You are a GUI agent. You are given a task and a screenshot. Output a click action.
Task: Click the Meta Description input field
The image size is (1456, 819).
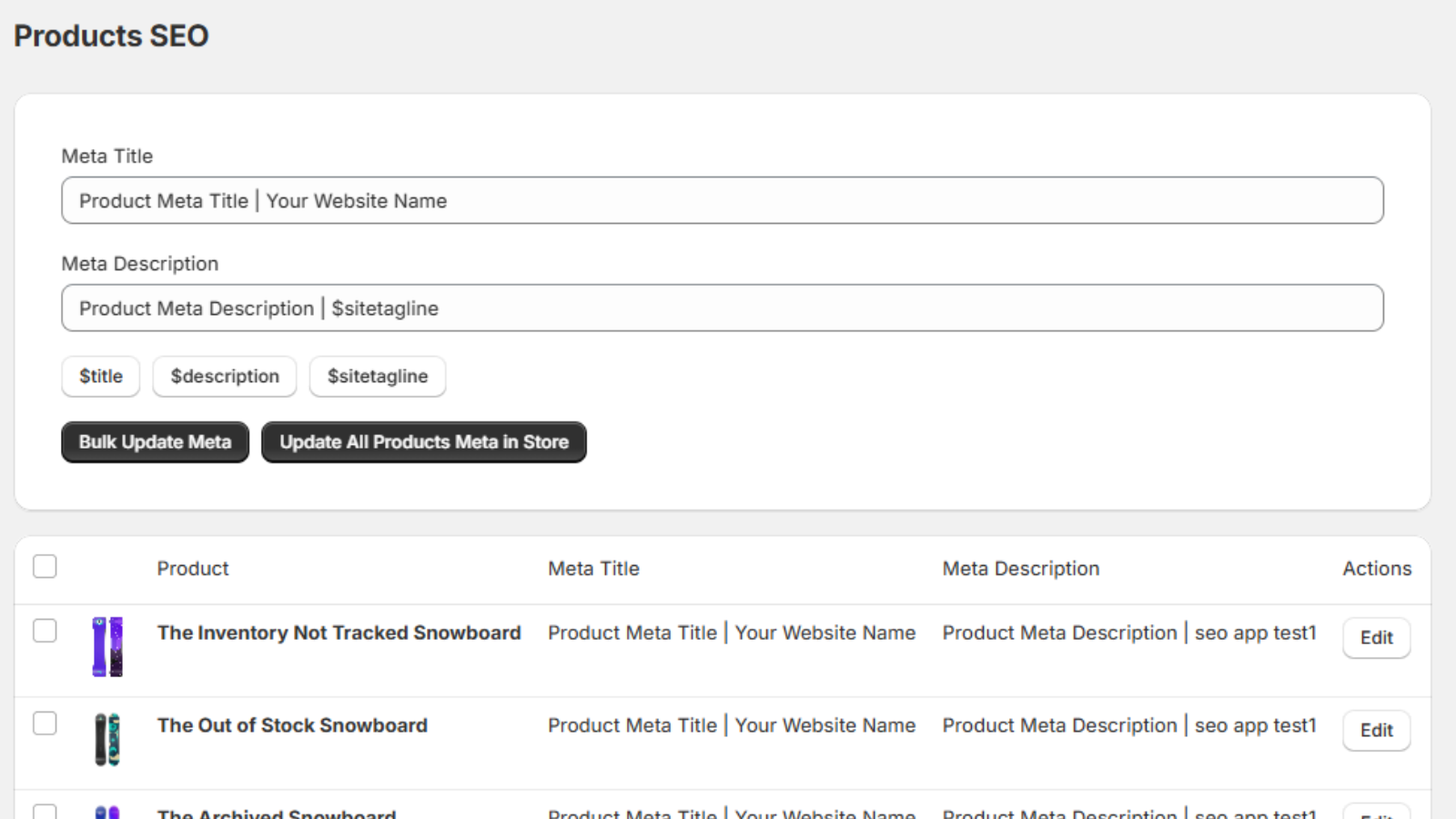tap(723, 308)
